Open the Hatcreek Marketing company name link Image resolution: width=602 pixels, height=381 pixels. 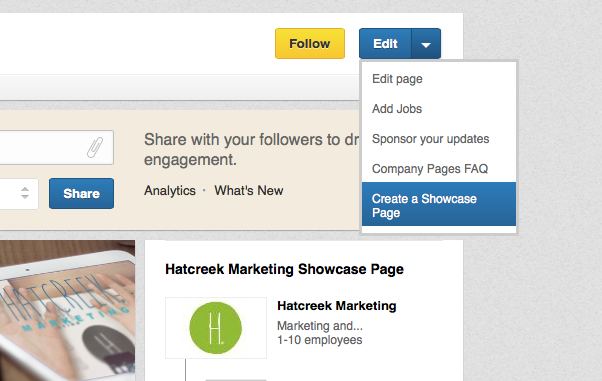point(337,306)
